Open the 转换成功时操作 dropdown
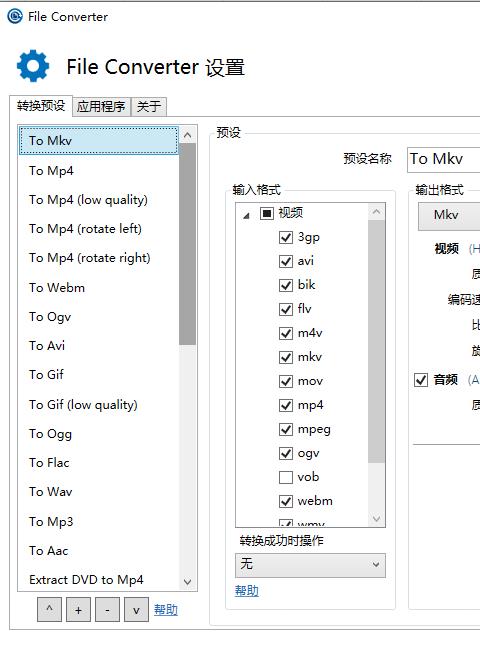The height and width of the screenshot is (663, 480). 310,565
